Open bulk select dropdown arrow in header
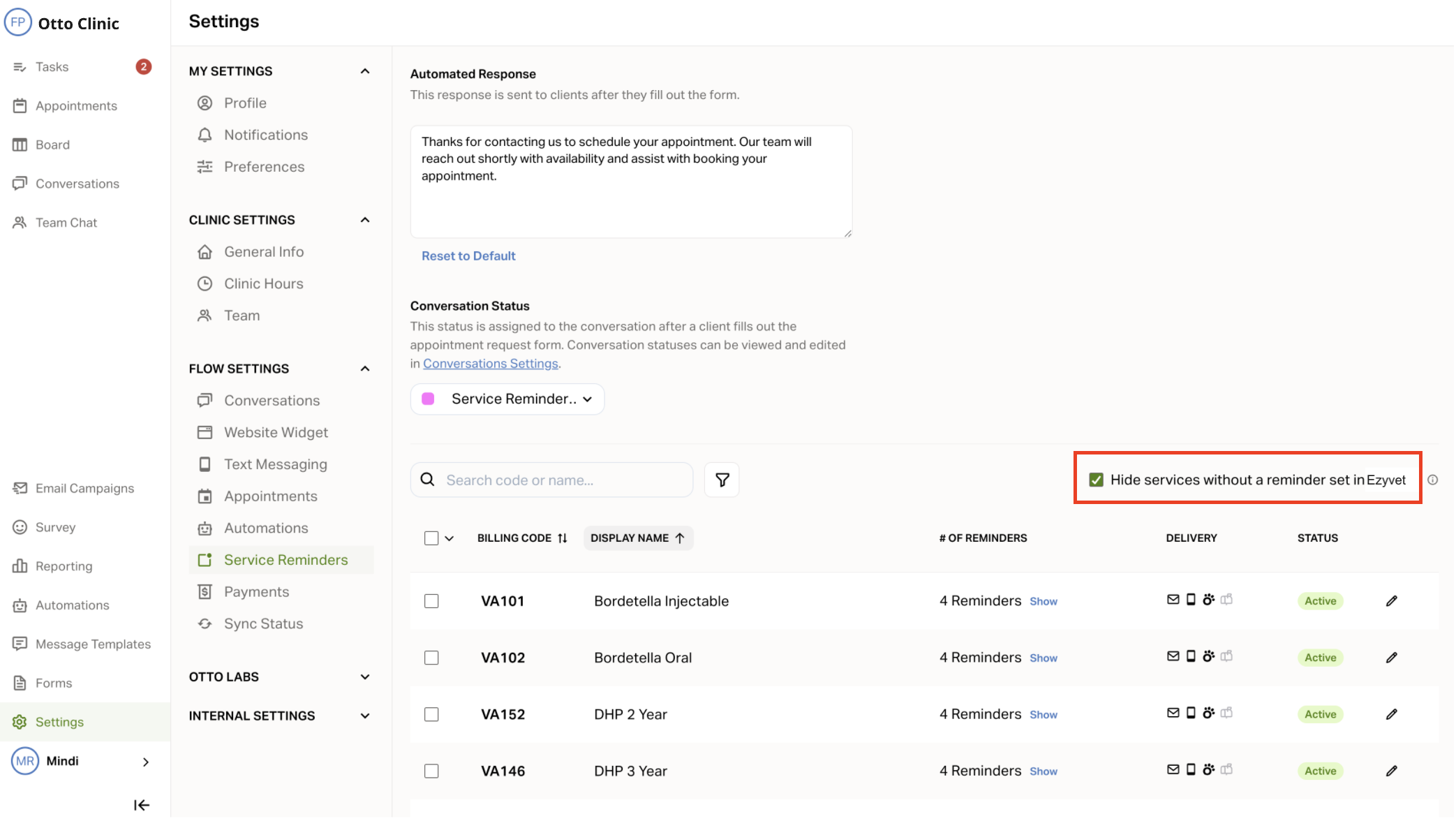Image resolution: width=1456 pixels, height=821 pixels. pos(449,538)
